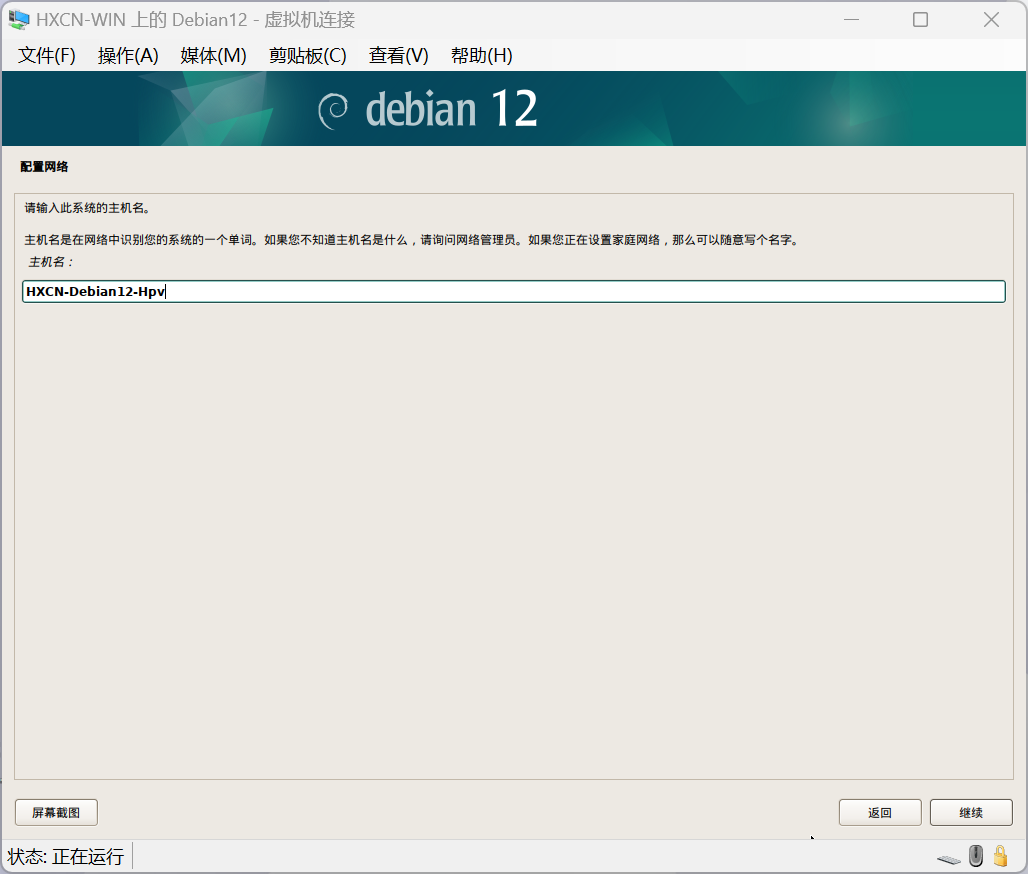The image size is (1028, 874).
Task: Click the virtual machine connection title icon
Action: coord(18,20)
